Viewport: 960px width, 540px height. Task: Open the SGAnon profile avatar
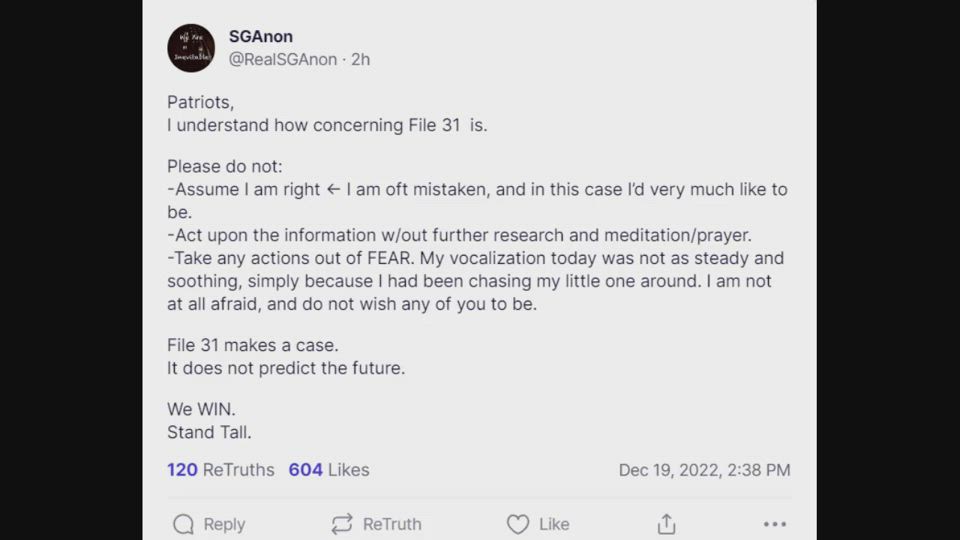click(191, 48)
